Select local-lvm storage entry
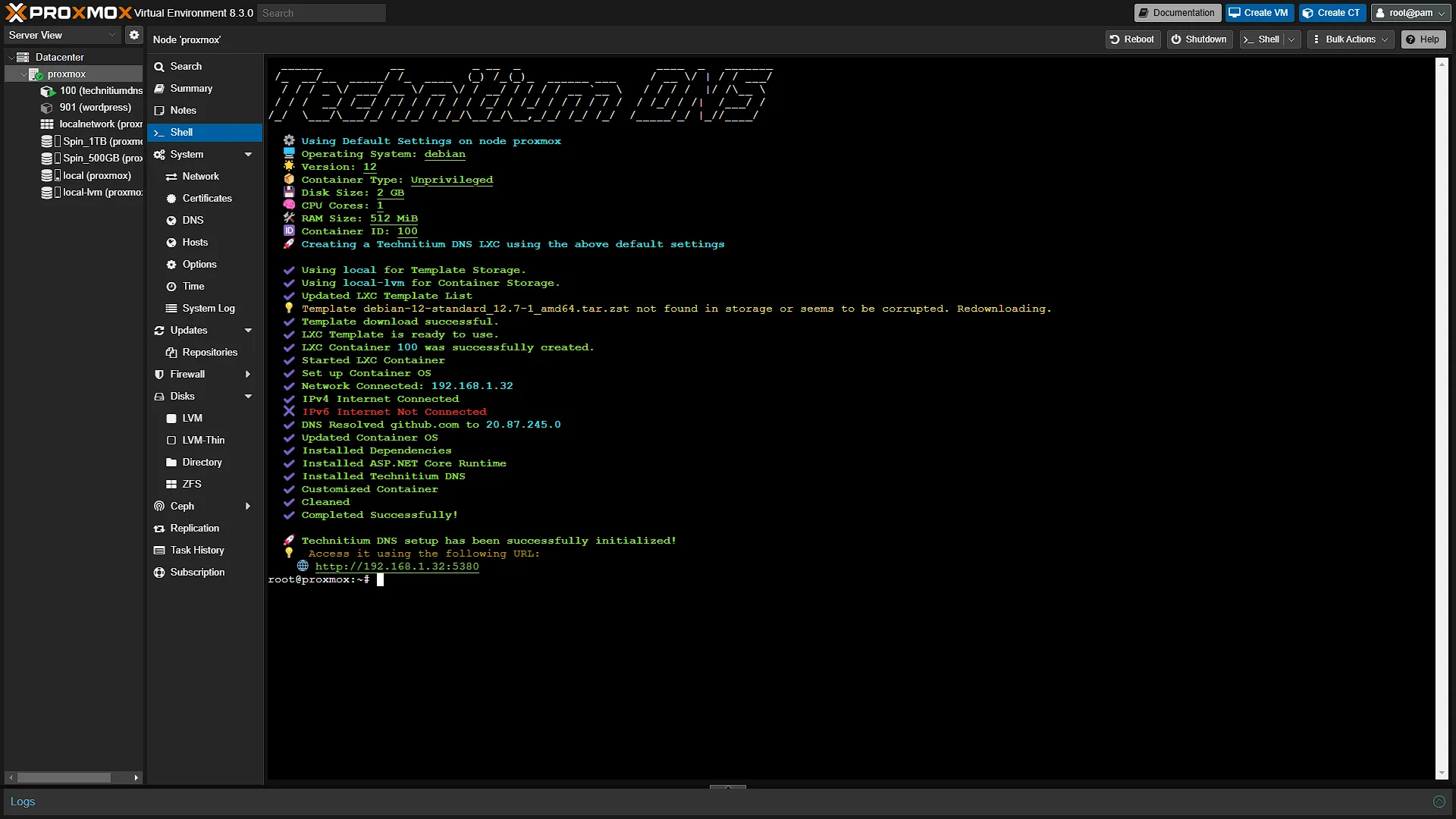This screenshot has height=819, width=1456. pos(91,193)
